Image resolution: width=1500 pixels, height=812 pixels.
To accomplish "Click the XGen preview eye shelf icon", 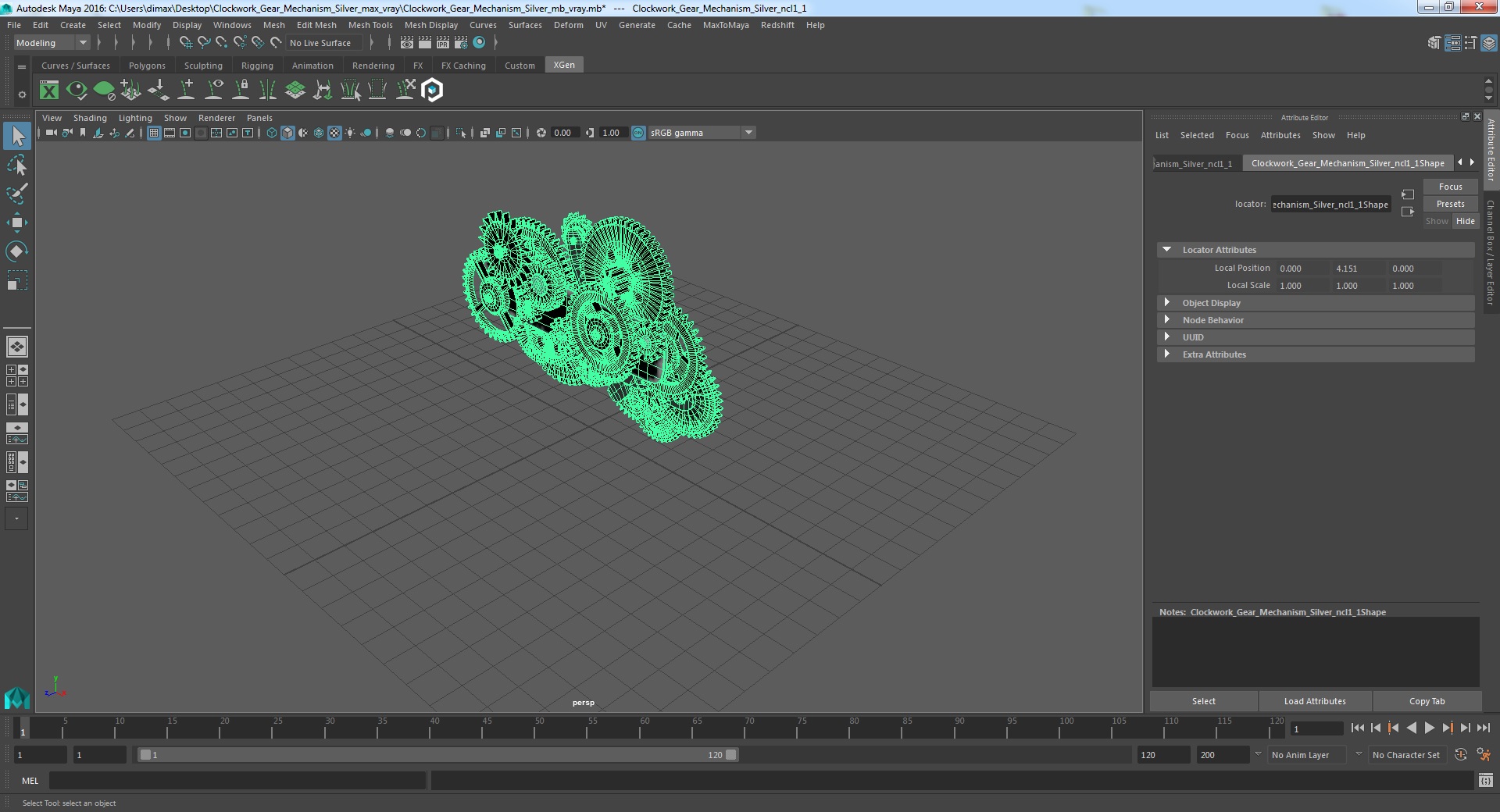I will pyautogui.click(x=77, y=91).
